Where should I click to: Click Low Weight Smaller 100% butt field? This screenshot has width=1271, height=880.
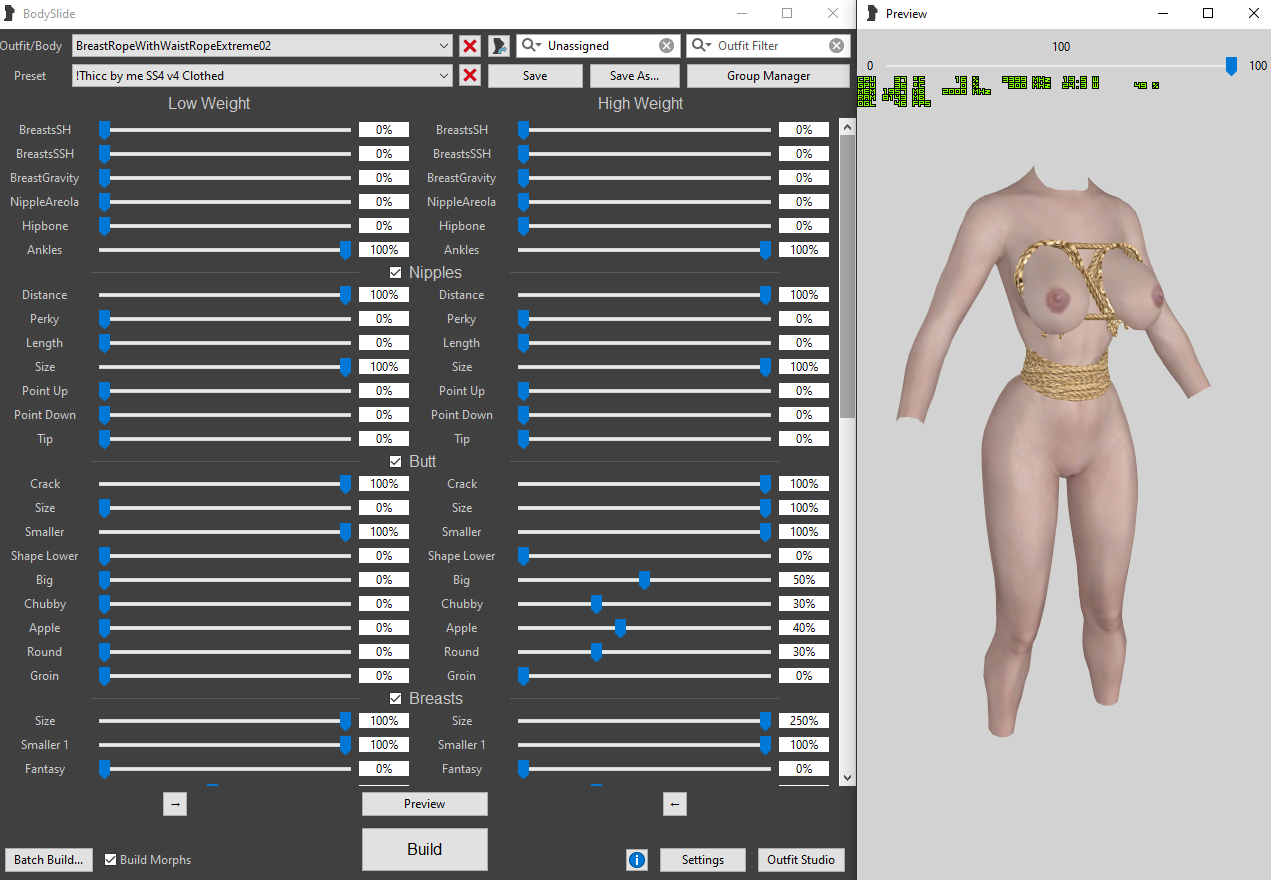[384, 532]
